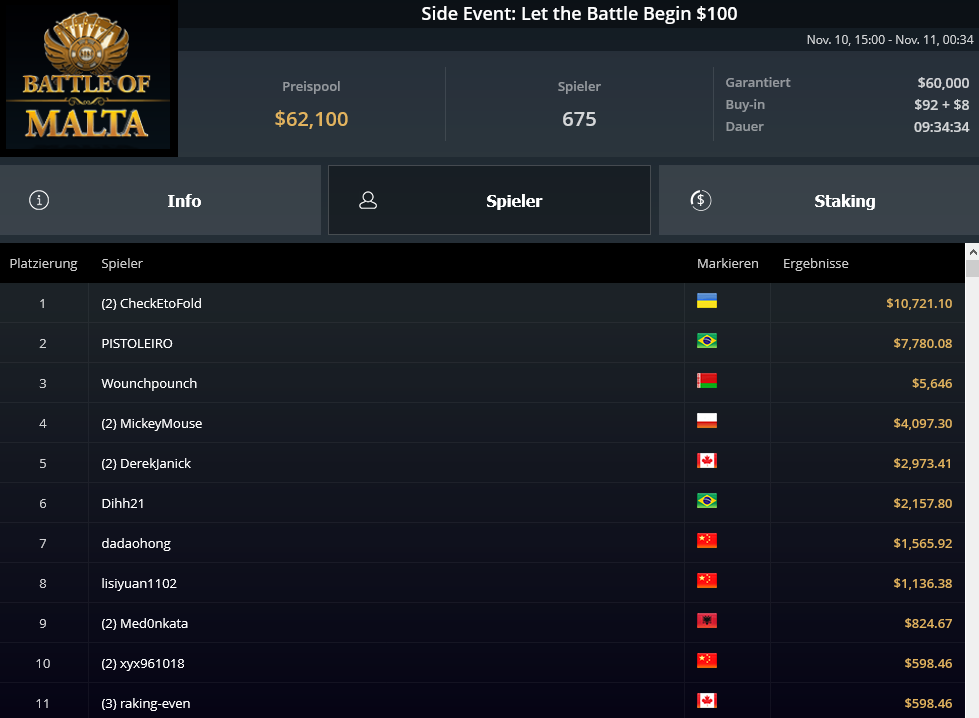Click the 09:34:34 Dauer value
Image resolution: width=979 pixels, height=718 pixels.
coord(942,127)
